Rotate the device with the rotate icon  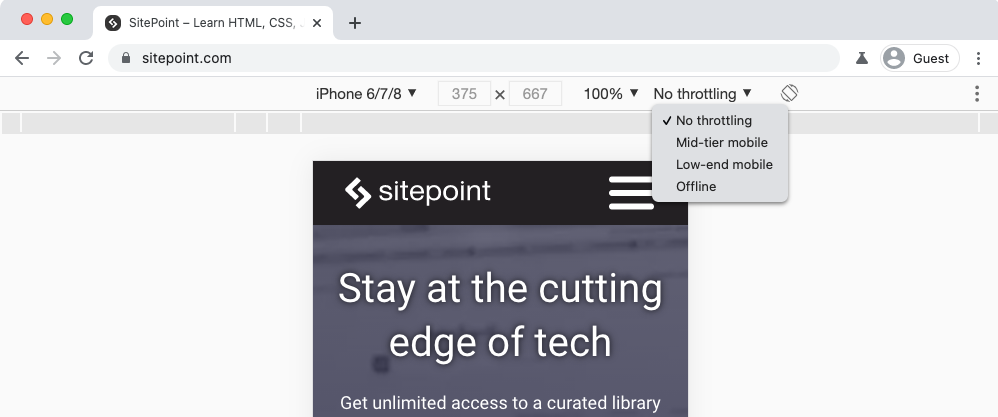(x=789, y=94)
